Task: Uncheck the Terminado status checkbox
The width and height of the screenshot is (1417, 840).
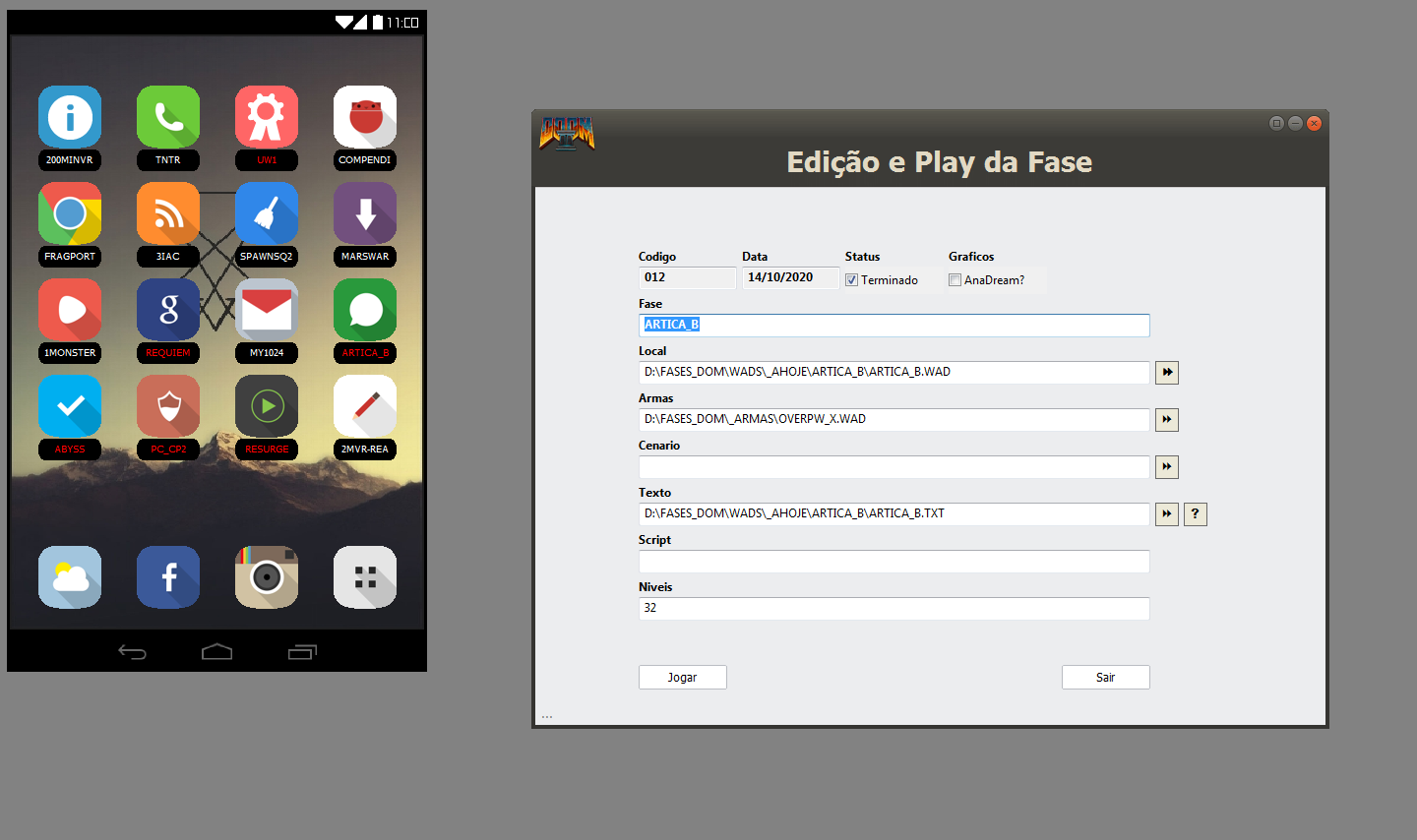Action: pos(852,280)
